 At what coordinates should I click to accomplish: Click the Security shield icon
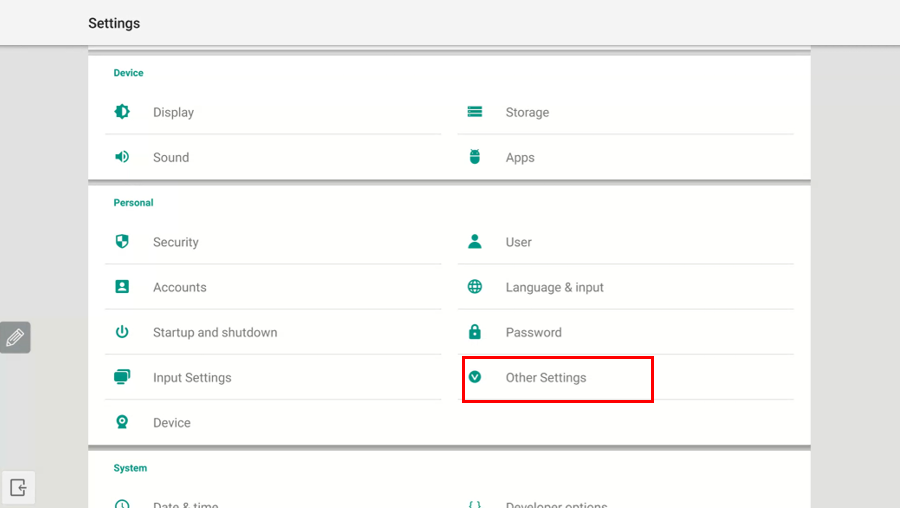click(x=122, y=242)
